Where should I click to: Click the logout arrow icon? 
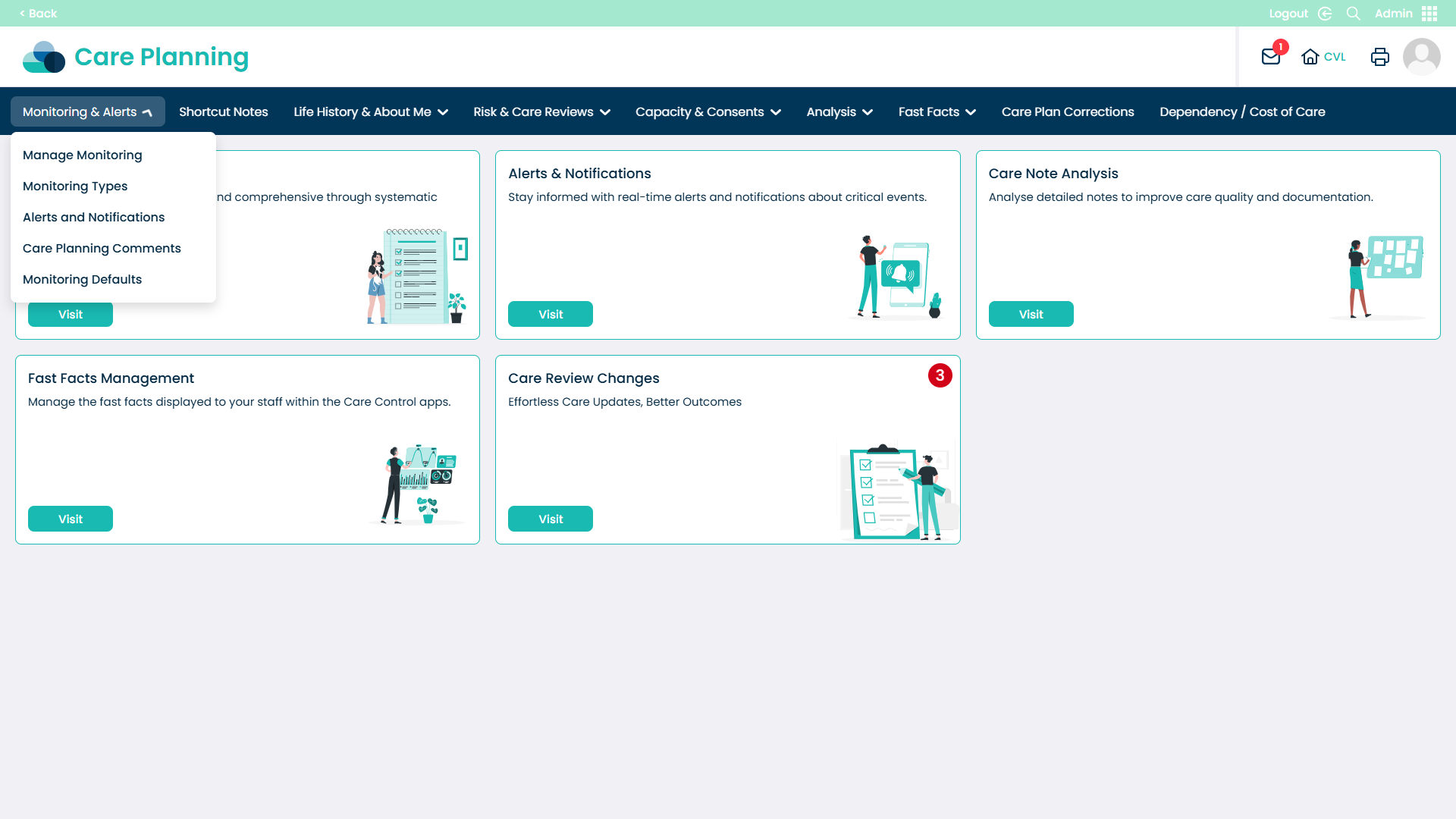pyautogui.click(x=1324, y=13)
